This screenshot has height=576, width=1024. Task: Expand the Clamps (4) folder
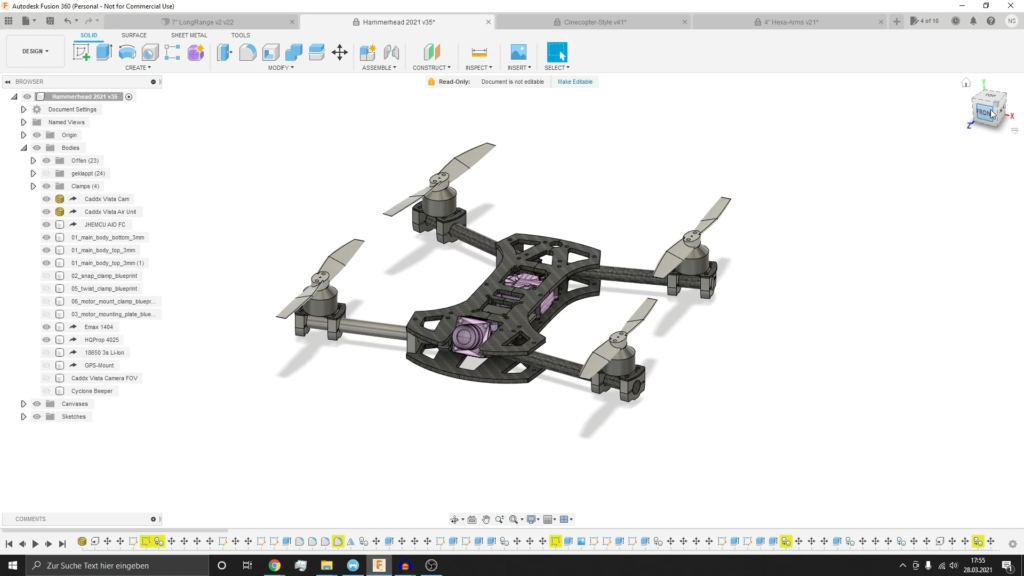(x=33, y=186)
